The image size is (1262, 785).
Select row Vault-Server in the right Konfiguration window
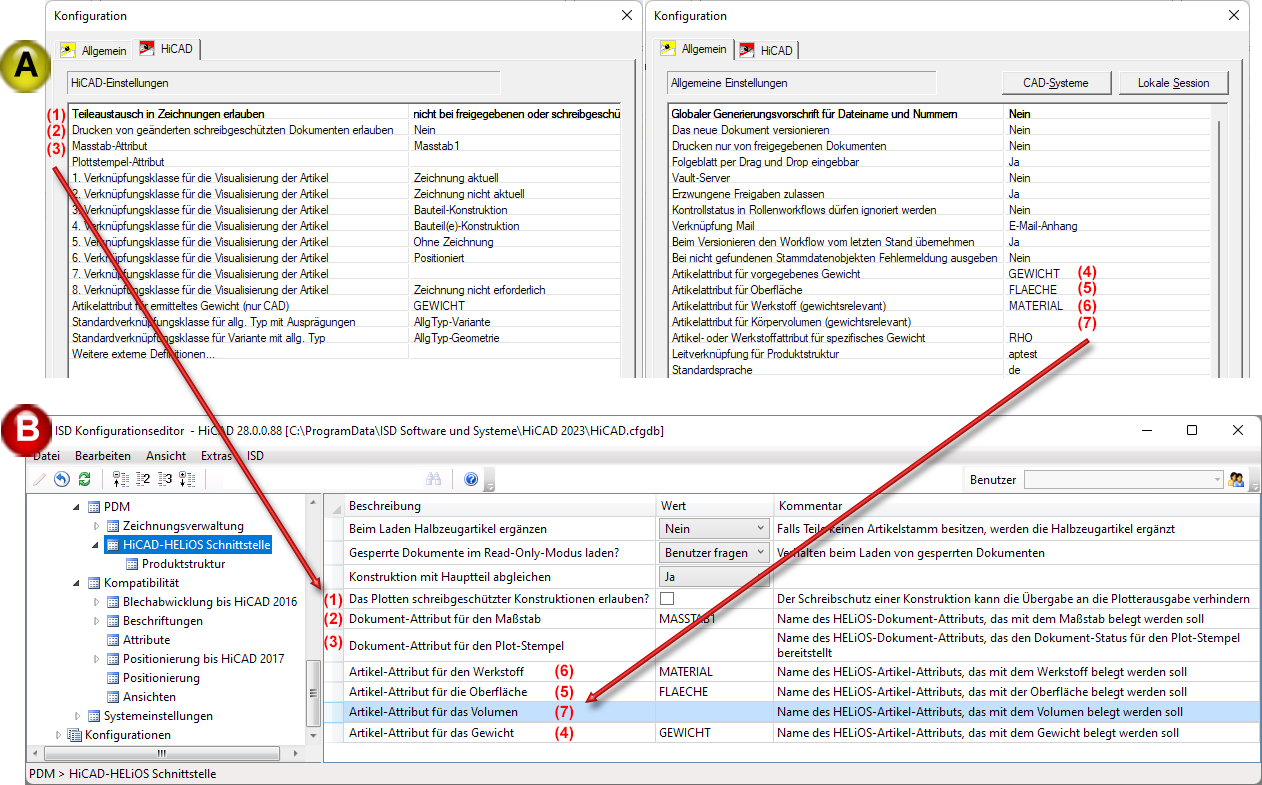pyautogui.click(x=939, y=178)
